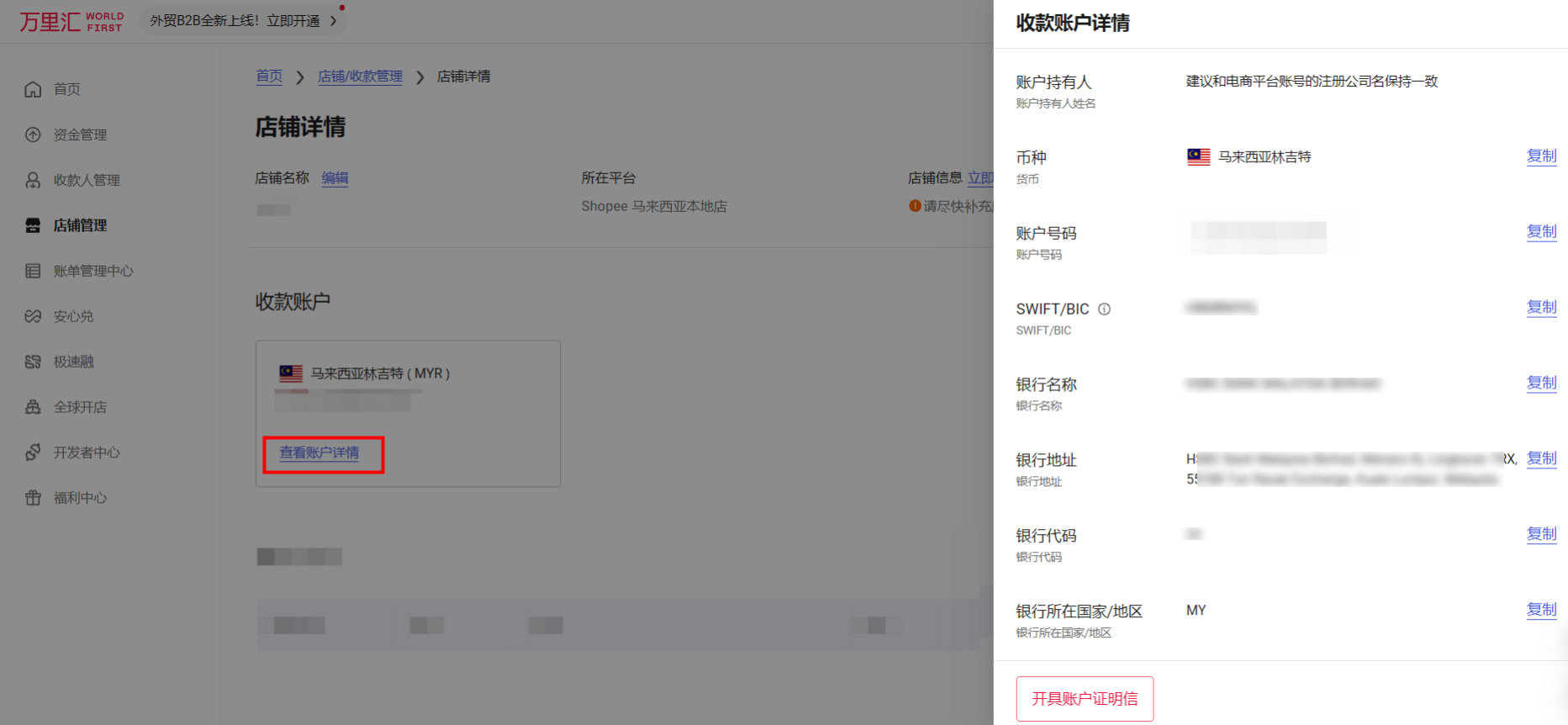Expand the 外贸B2B全新上线 banner arrow
Image resolution: width=1568 pixels, height=725 pixels.
[334, 21]
